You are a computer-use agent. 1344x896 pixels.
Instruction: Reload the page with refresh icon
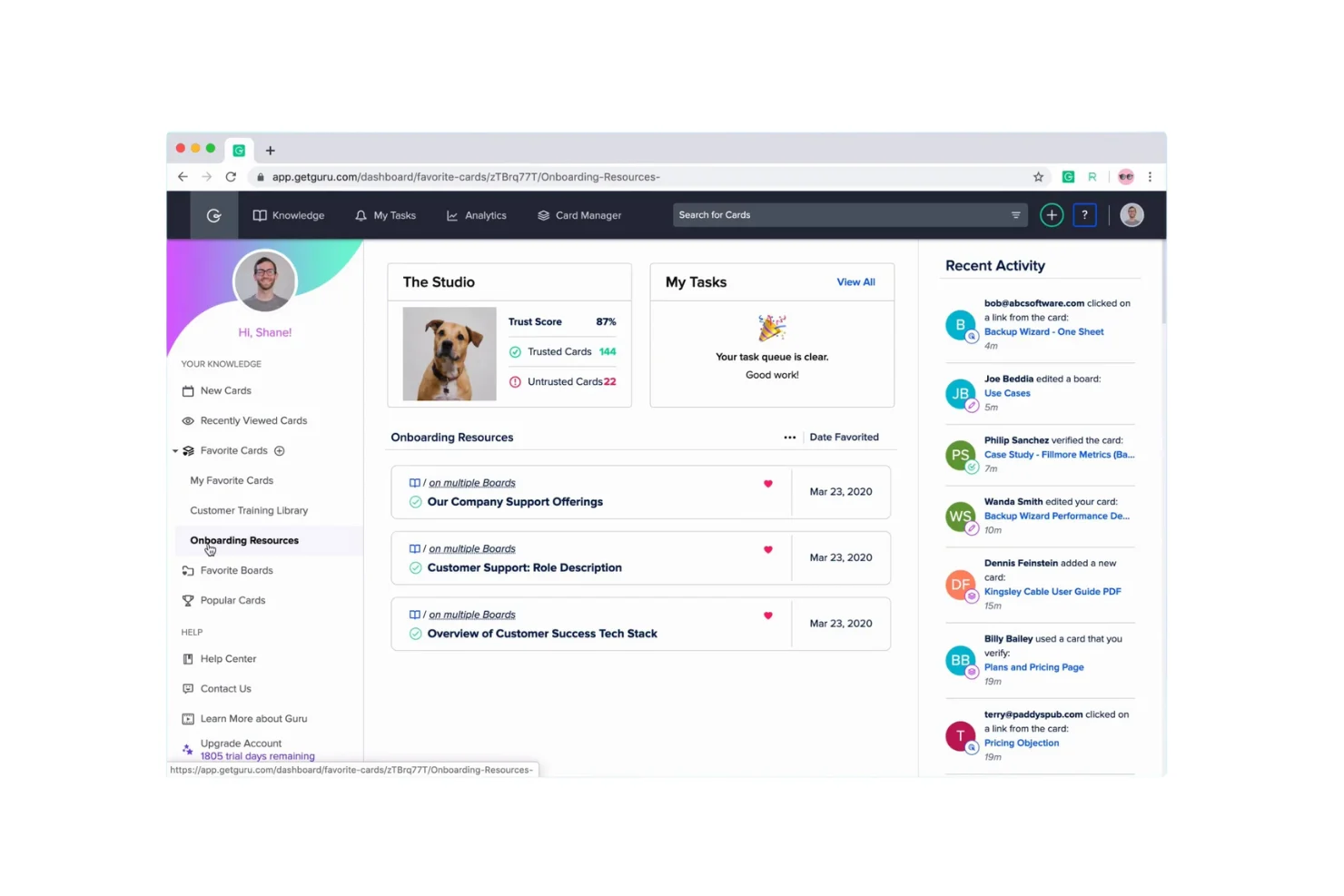click(231, 177)
